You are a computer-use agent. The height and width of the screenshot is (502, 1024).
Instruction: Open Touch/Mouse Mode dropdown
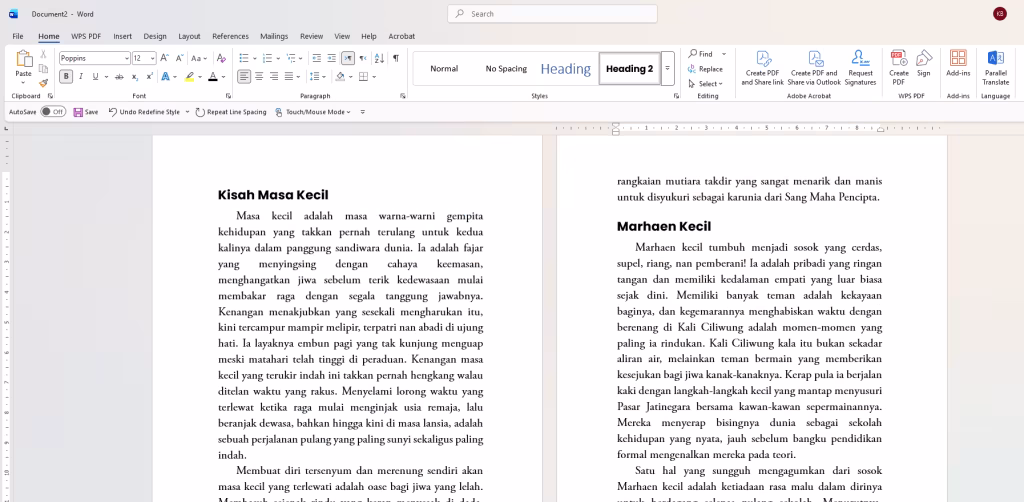coord(313,112)
